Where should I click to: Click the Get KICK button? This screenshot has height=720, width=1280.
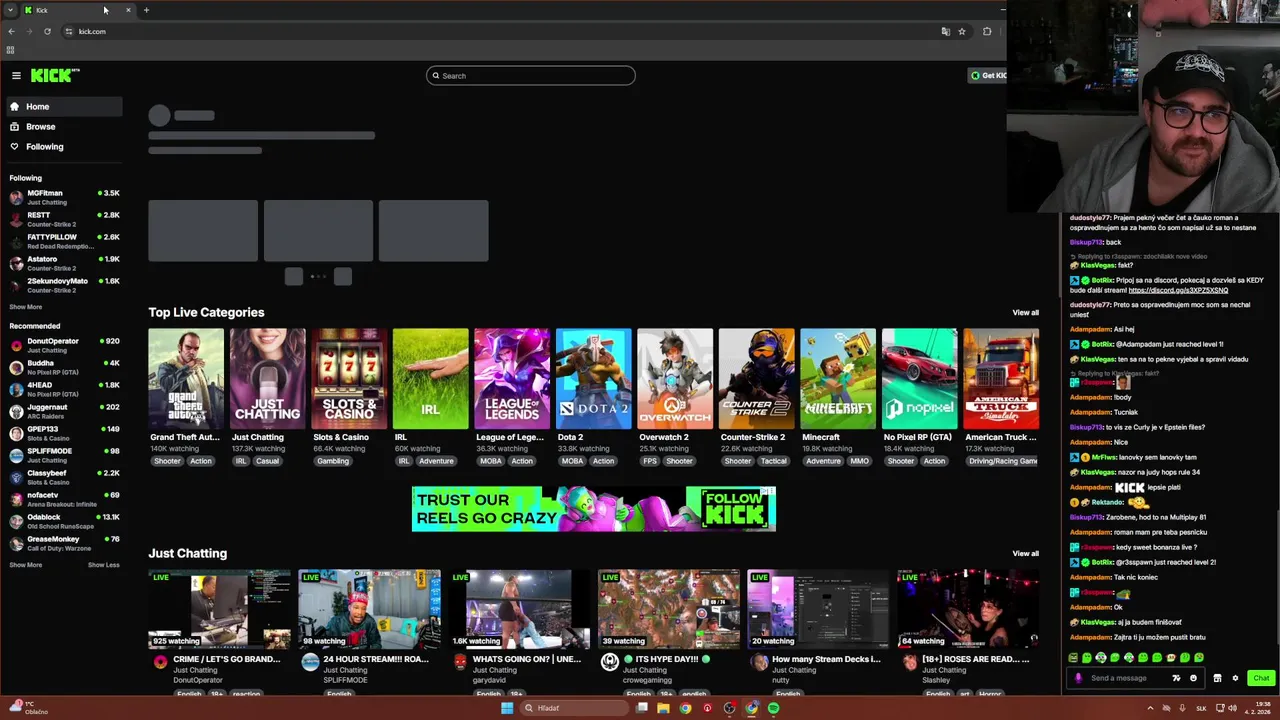988,75
